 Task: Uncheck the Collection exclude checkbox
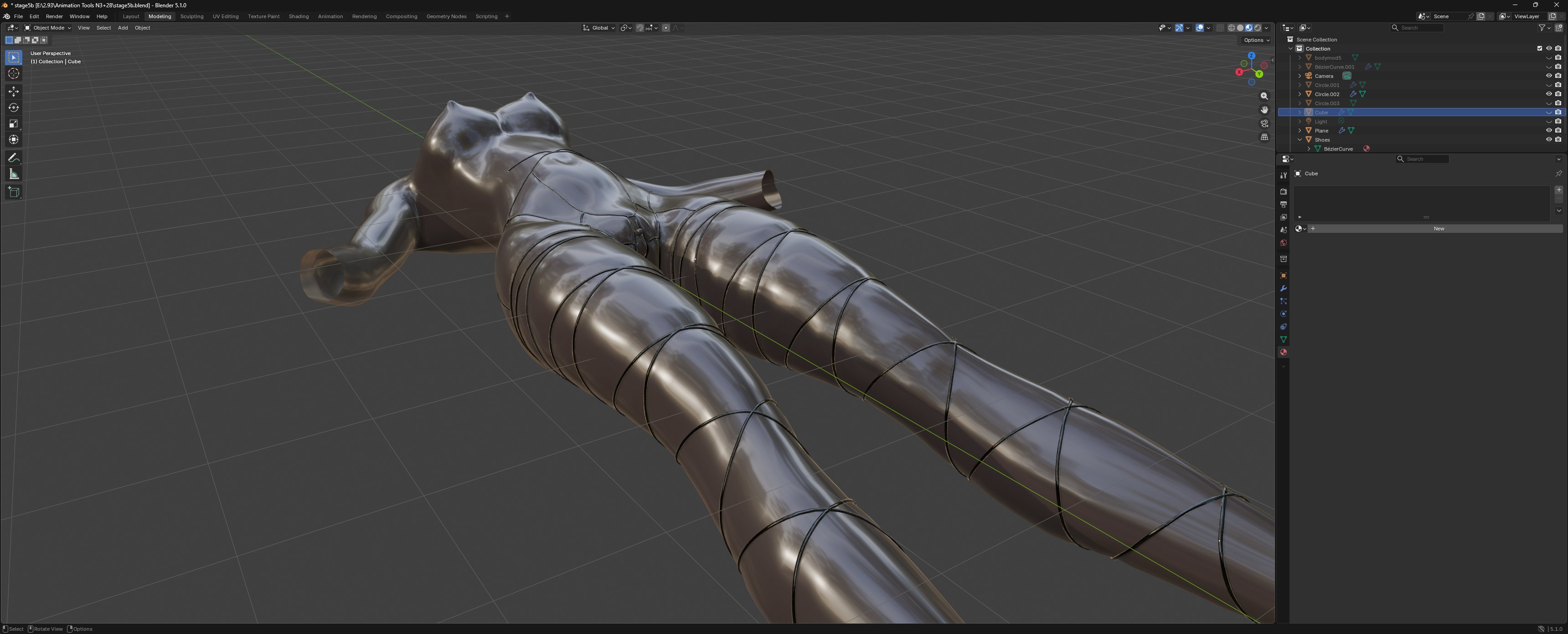click(x=1539, y=49)
